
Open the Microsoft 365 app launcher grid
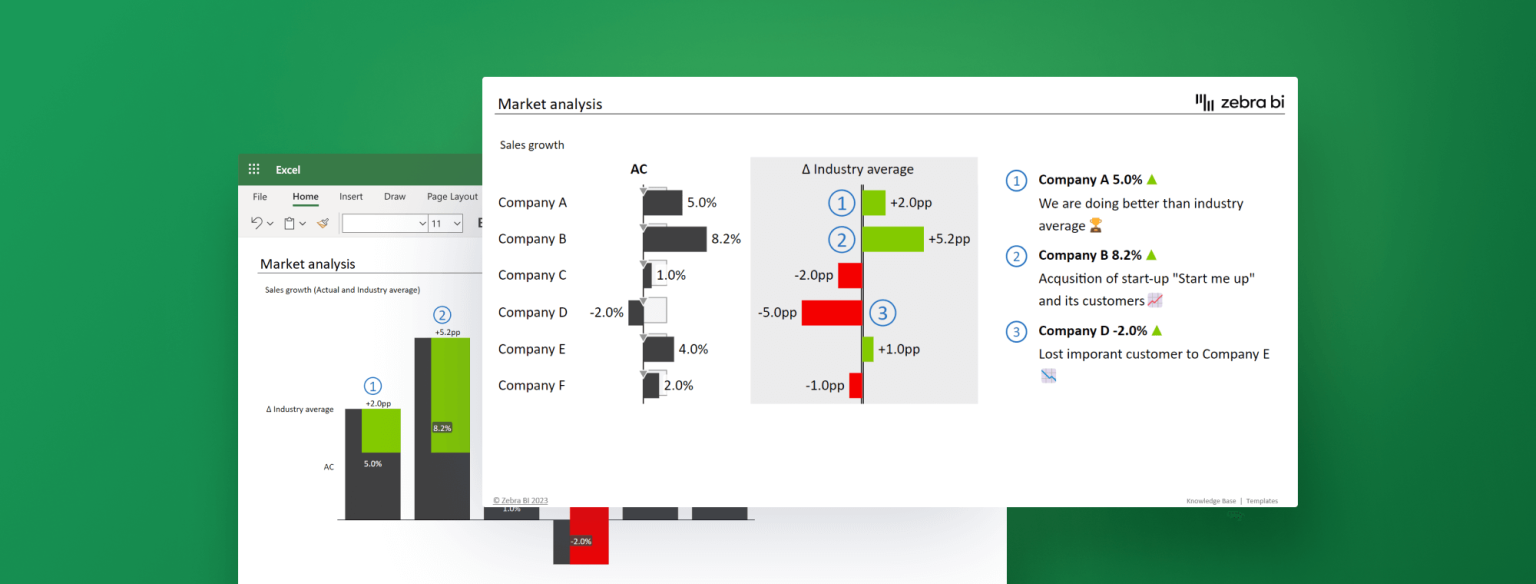tap(254, 169)
